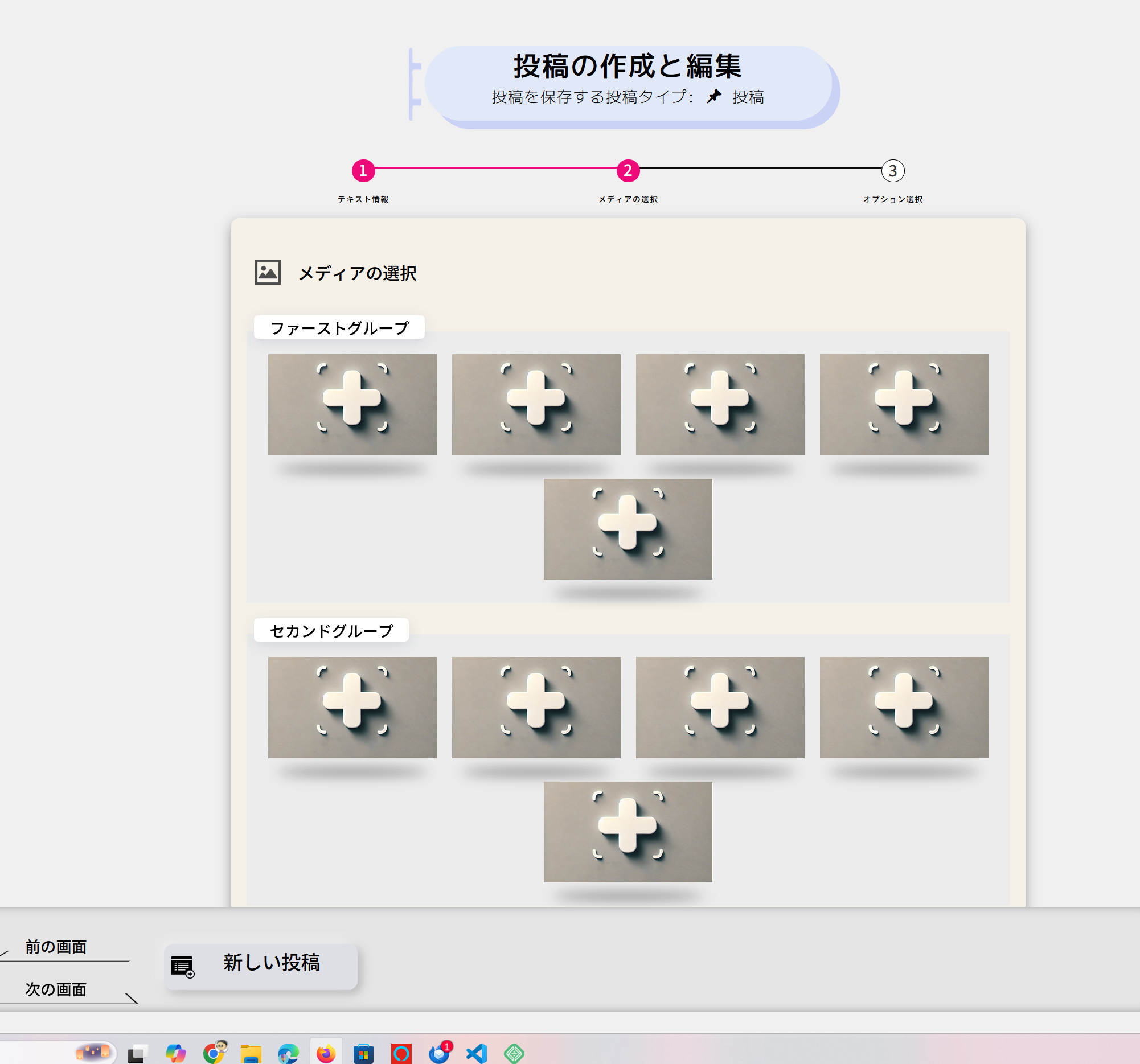Click 次の画面 to proceed
Screen dimensions: 1140x1064
point(56,989)
